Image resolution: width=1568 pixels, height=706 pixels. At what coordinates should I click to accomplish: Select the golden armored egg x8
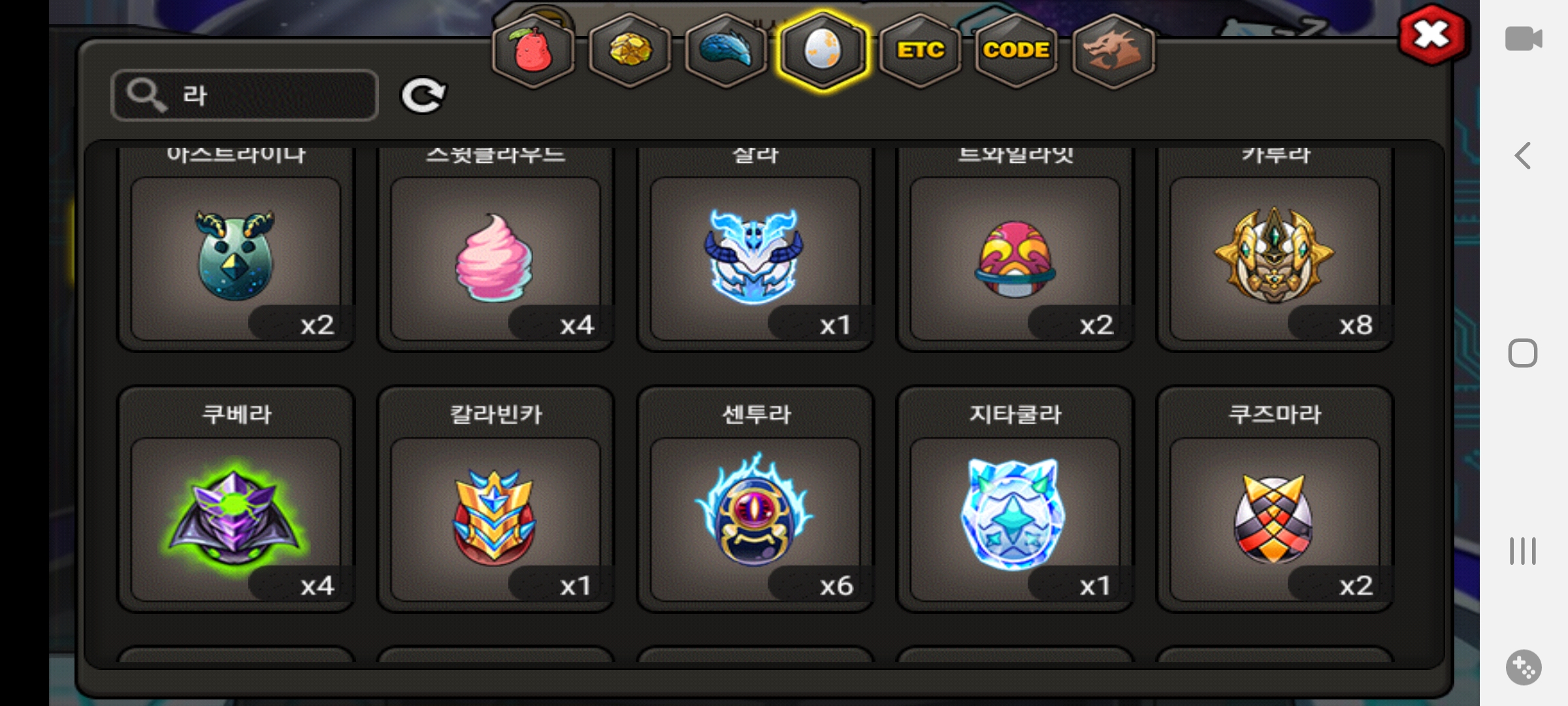coord(1275,250)
